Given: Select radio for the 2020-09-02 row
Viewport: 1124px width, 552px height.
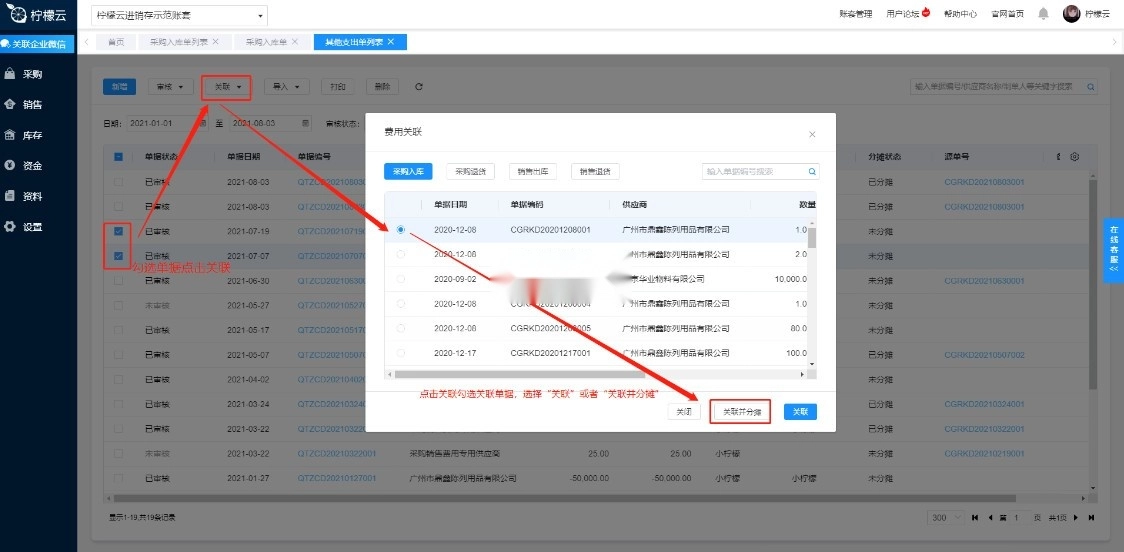Looking at the screenshot, I should coord(401,279).
